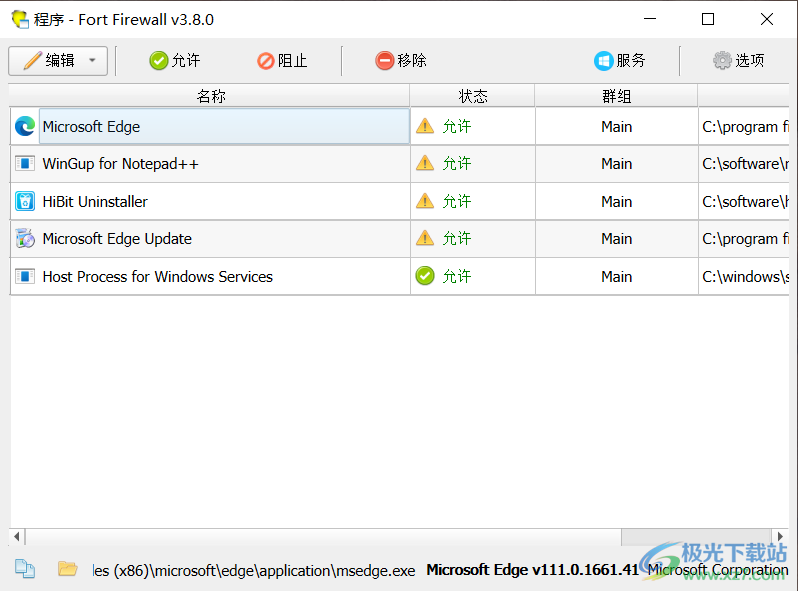798x591 pixels.
Task: Click the C:\windows path in Host Process row
Action: 745,276
